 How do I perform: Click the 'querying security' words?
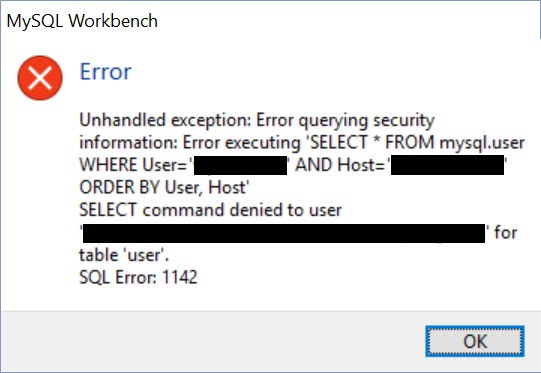point(366,121)
